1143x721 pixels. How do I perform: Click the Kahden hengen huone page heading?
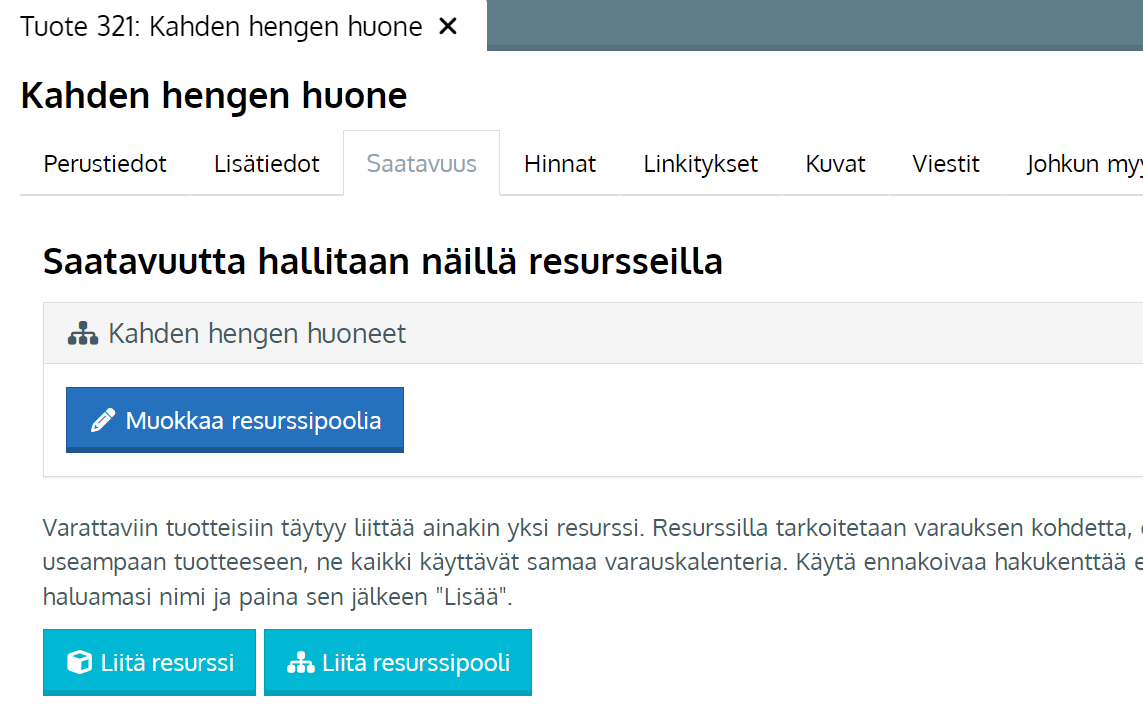pyautogui.click(x=214, y=96)
